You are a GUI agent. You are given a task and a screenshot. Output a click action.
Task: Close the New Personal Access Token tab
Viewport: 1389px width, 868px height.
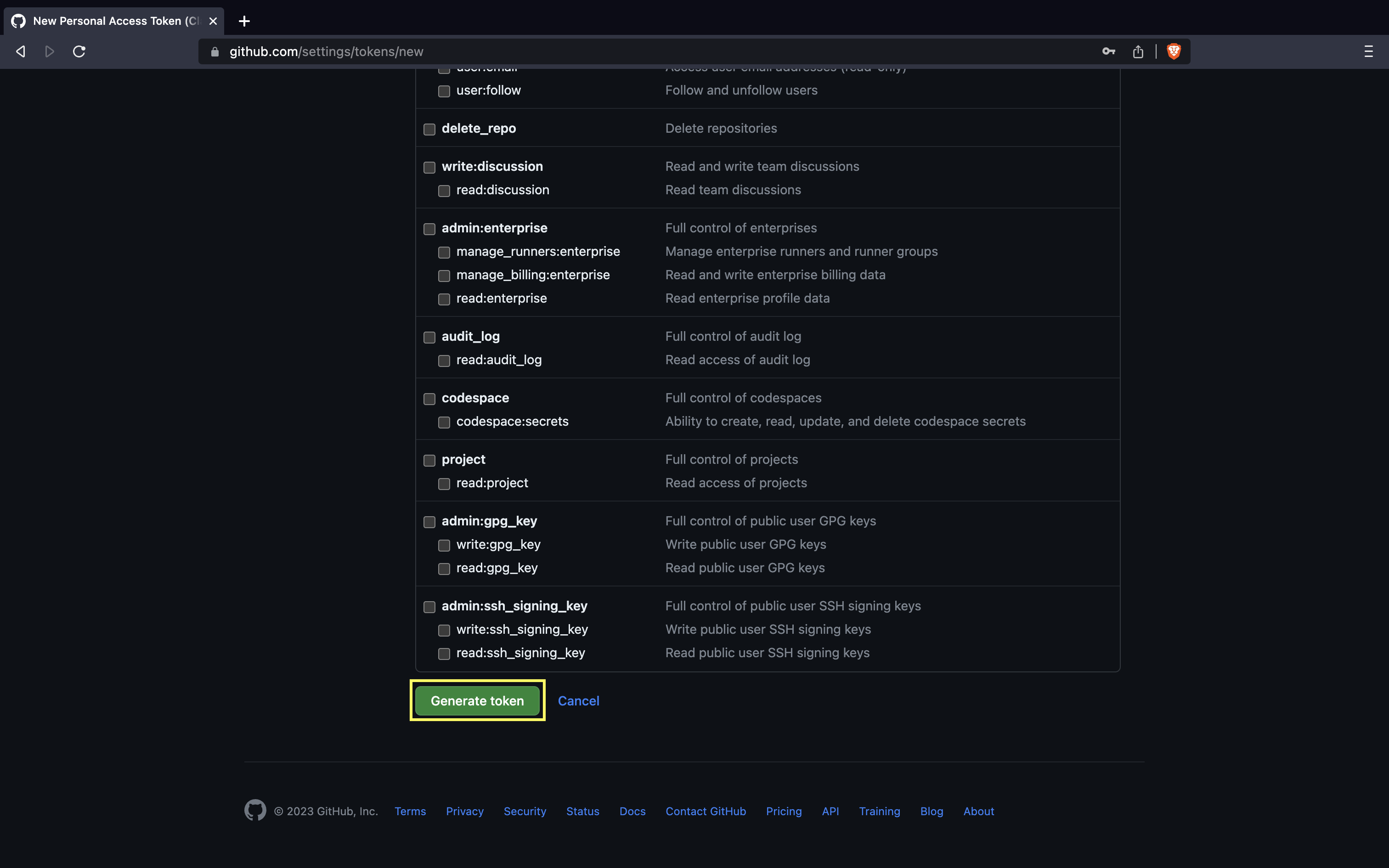click(213, 21)
